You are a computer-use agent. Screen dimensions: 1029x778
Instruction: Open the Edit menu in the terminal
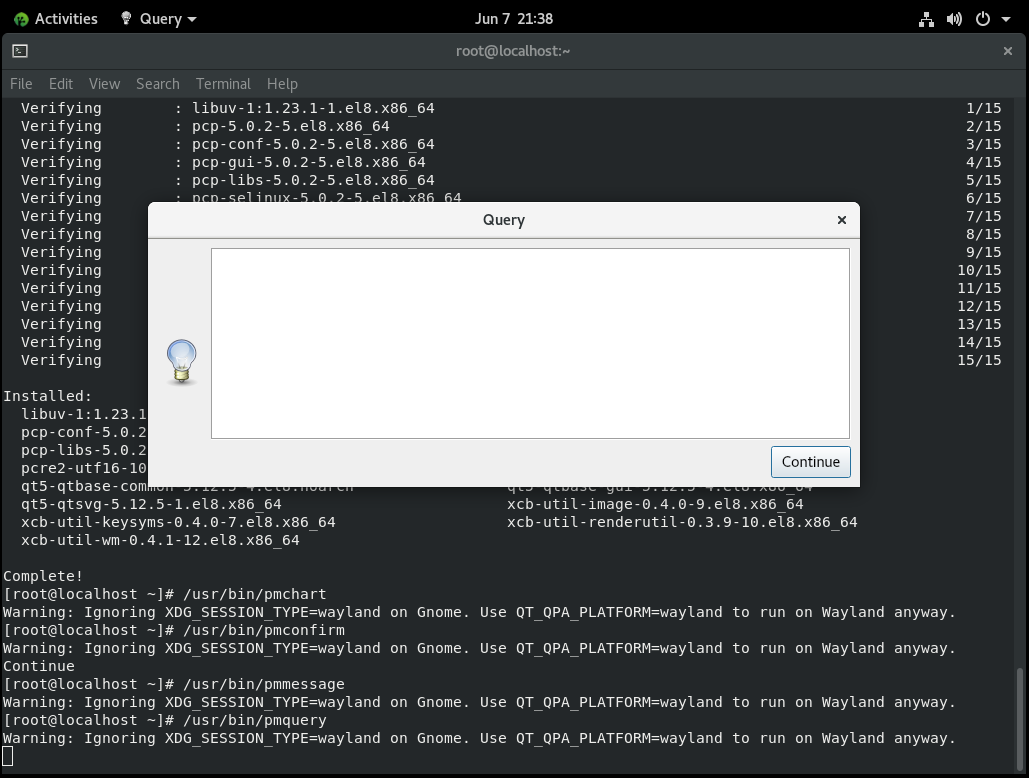[61, 84]
